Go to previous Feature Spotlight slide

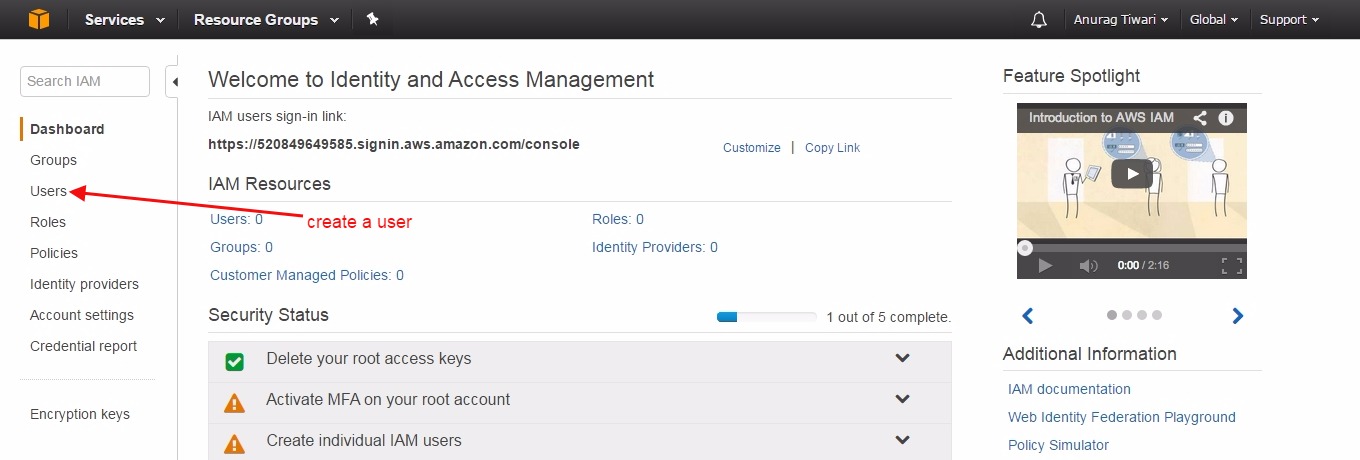point(1027,316)
